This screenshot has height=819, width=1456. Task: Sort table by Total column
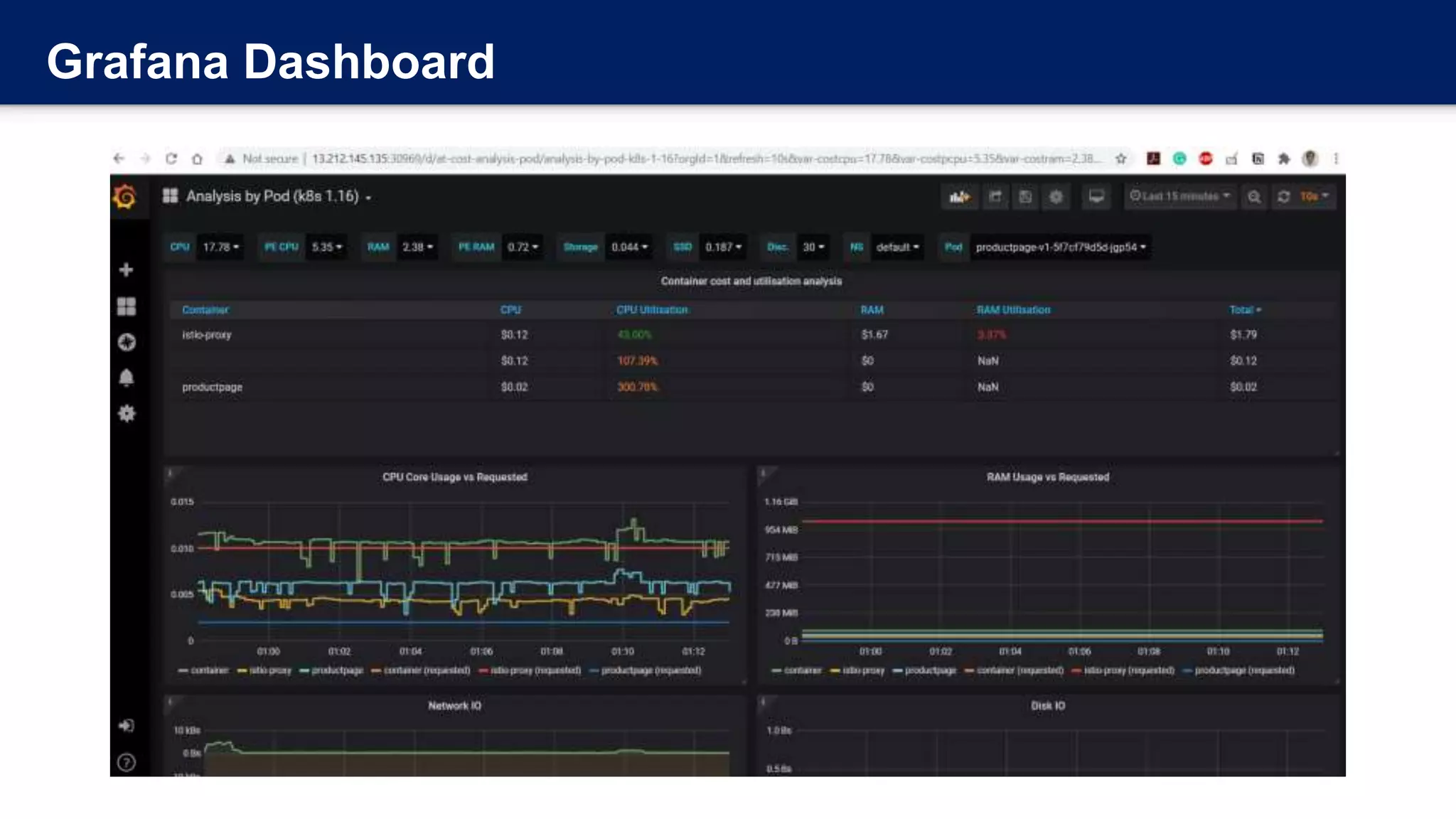1246,310
